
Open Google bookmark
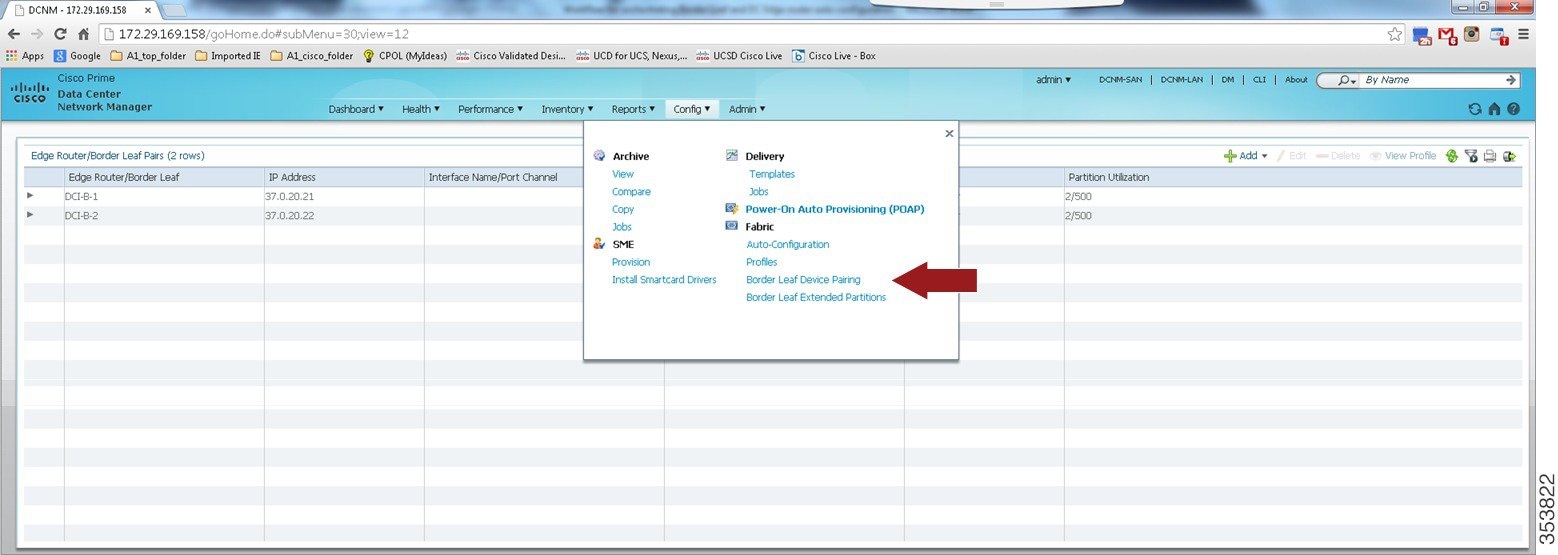pos(77,56)
